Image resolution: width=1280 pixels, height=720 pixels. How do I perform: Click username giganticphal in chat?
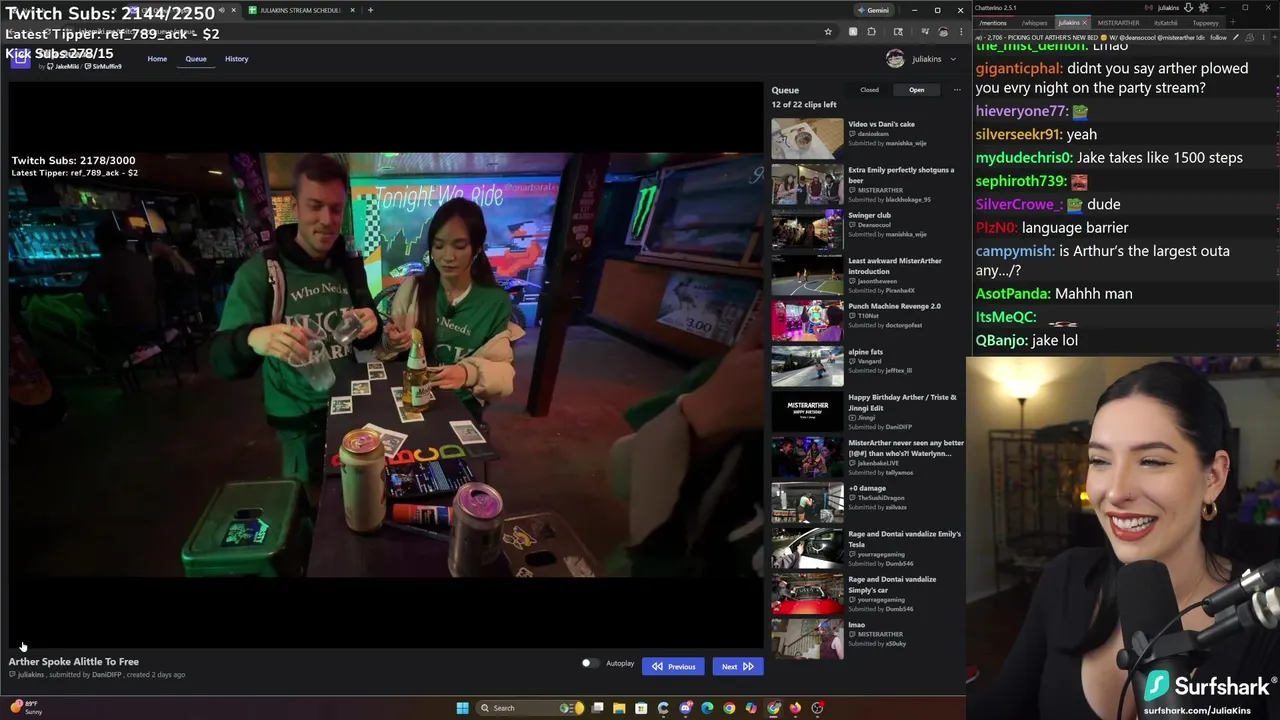(x=1018, y=68)
